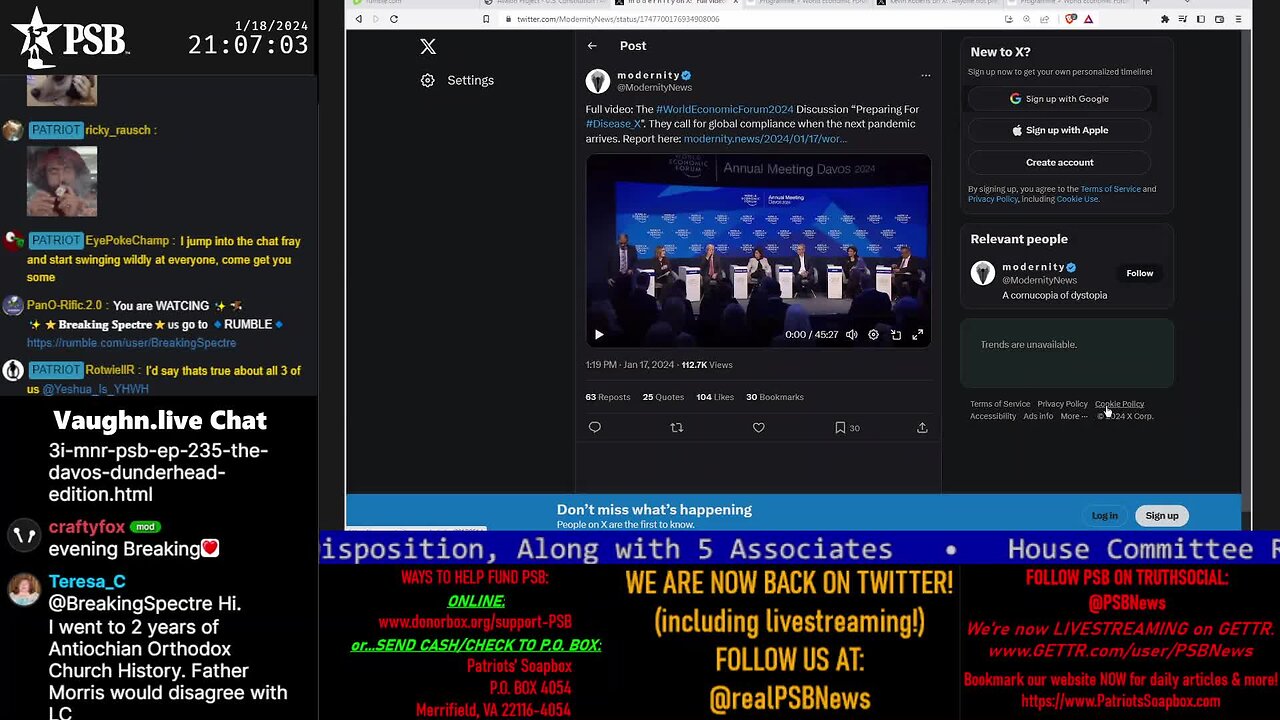1280x720 pixels.
Task: Click the craftyfox username in Vaughn chat
Action: (x=87, y=527)
